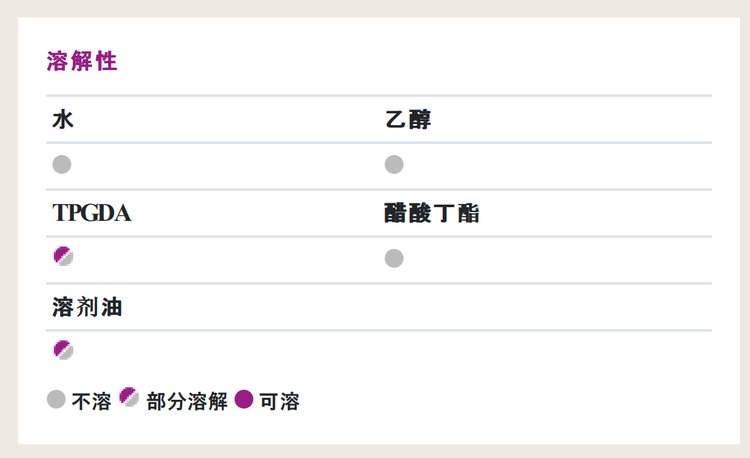Click the 醋酸丁酯 solvent label
The width and height of the screenshot is (750, 458).
[432, 213]
